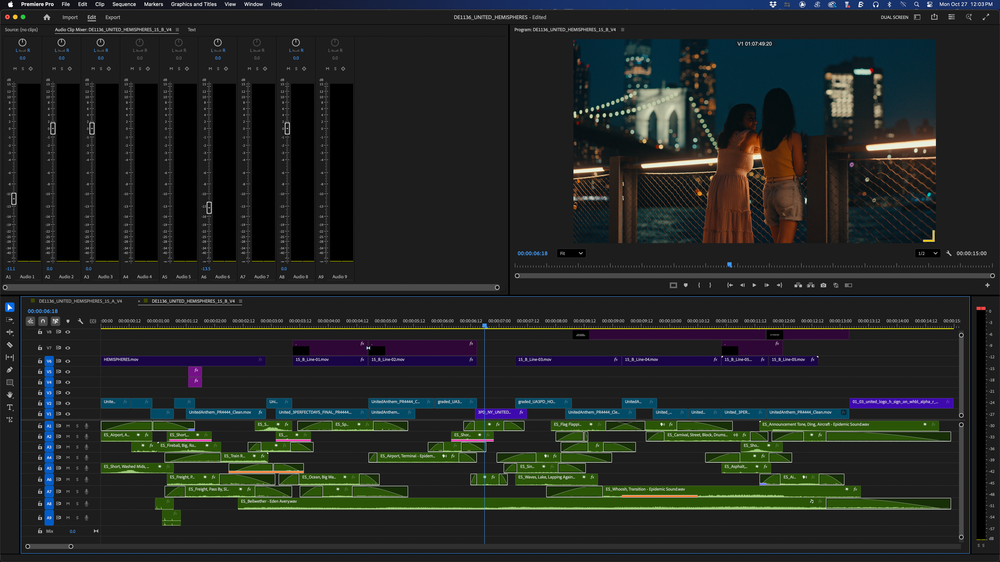Step back one frame
The width and height of the screenshot is (1000, 562).
742,285
